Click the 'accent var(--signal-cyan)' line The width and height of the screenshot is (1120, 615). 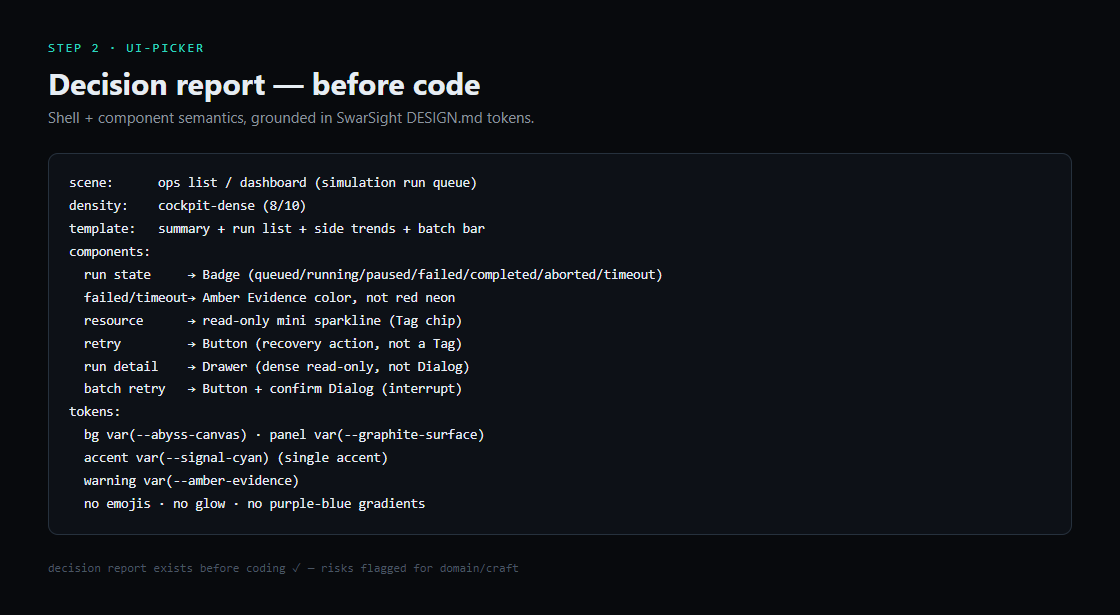point(236,457)
